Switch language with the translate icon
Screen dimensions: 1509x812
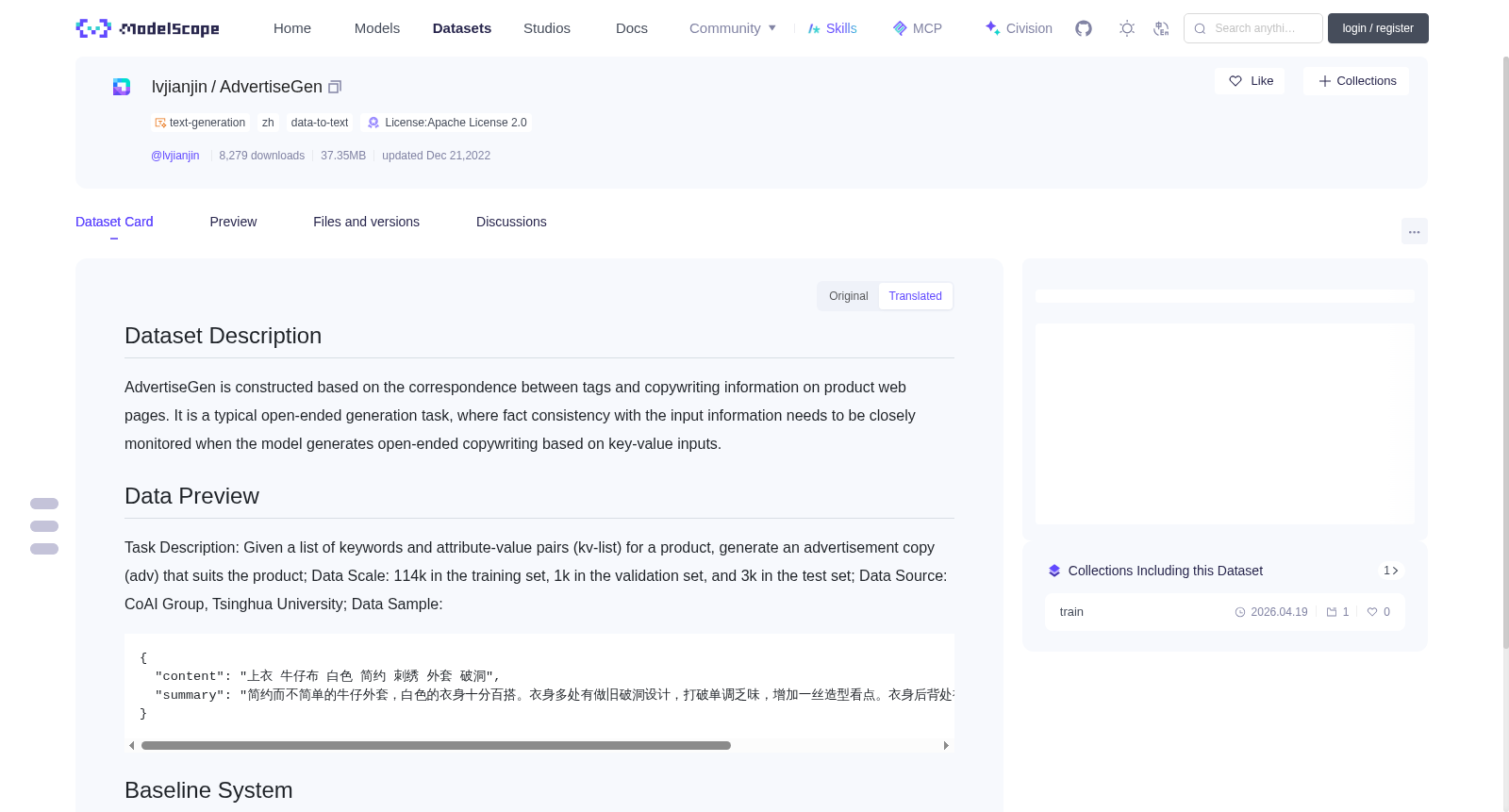click(x=1162, y=28)
